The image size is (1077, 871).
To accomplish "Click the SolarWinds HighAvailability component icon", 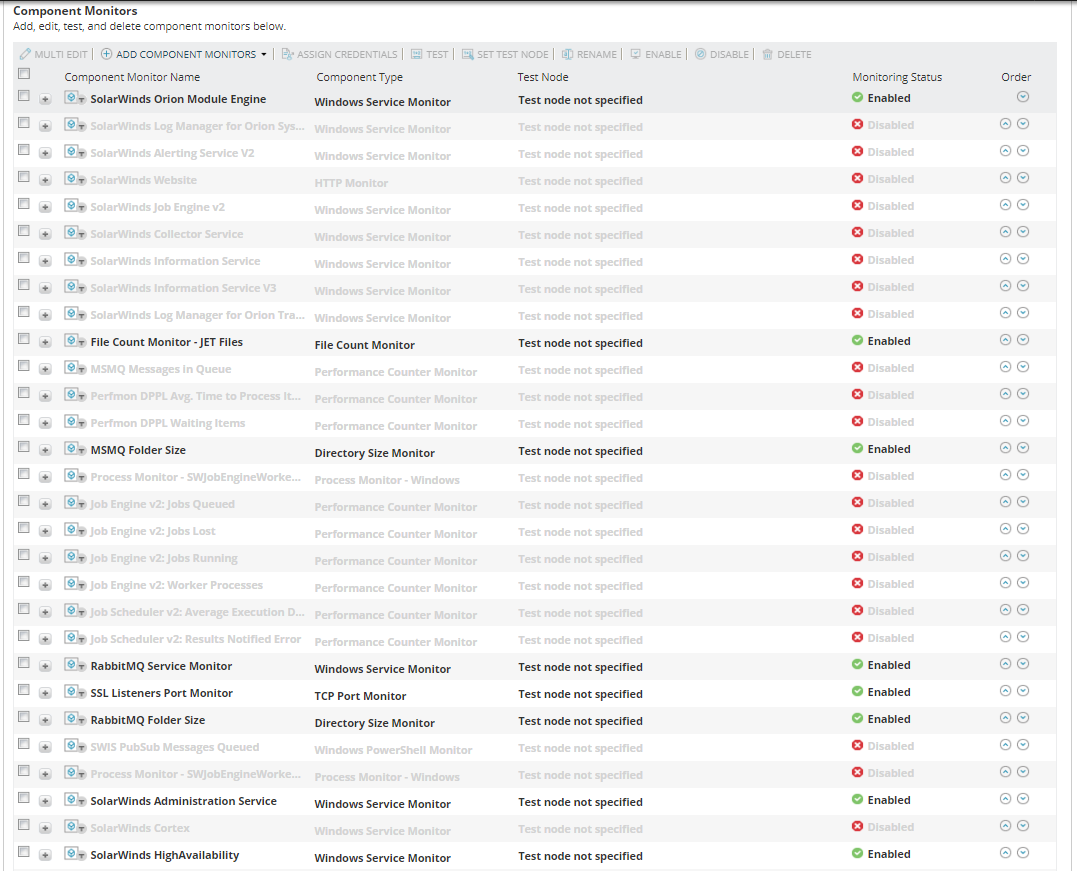I will point(74,854).
